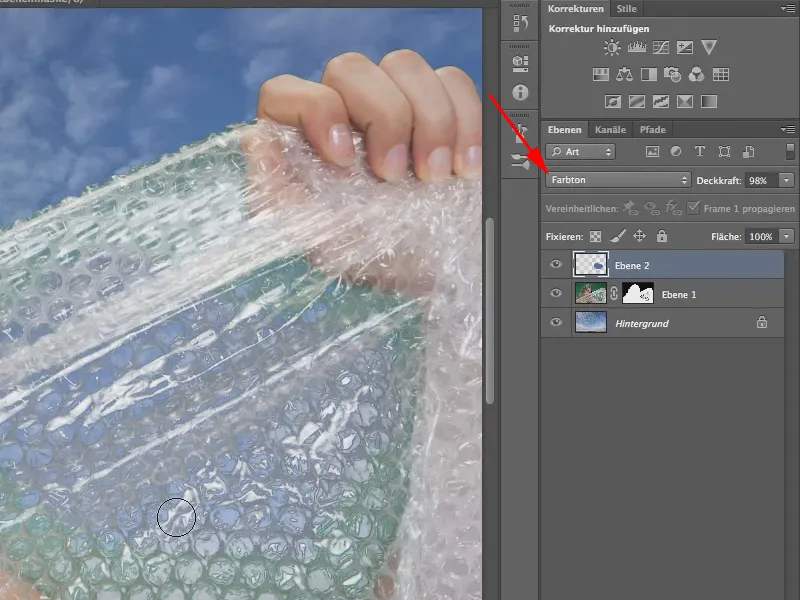The image size is (800, 600).
Task: Click the Ebene 1 layer mask thumbnail
Action: click(x=638, y=293)
